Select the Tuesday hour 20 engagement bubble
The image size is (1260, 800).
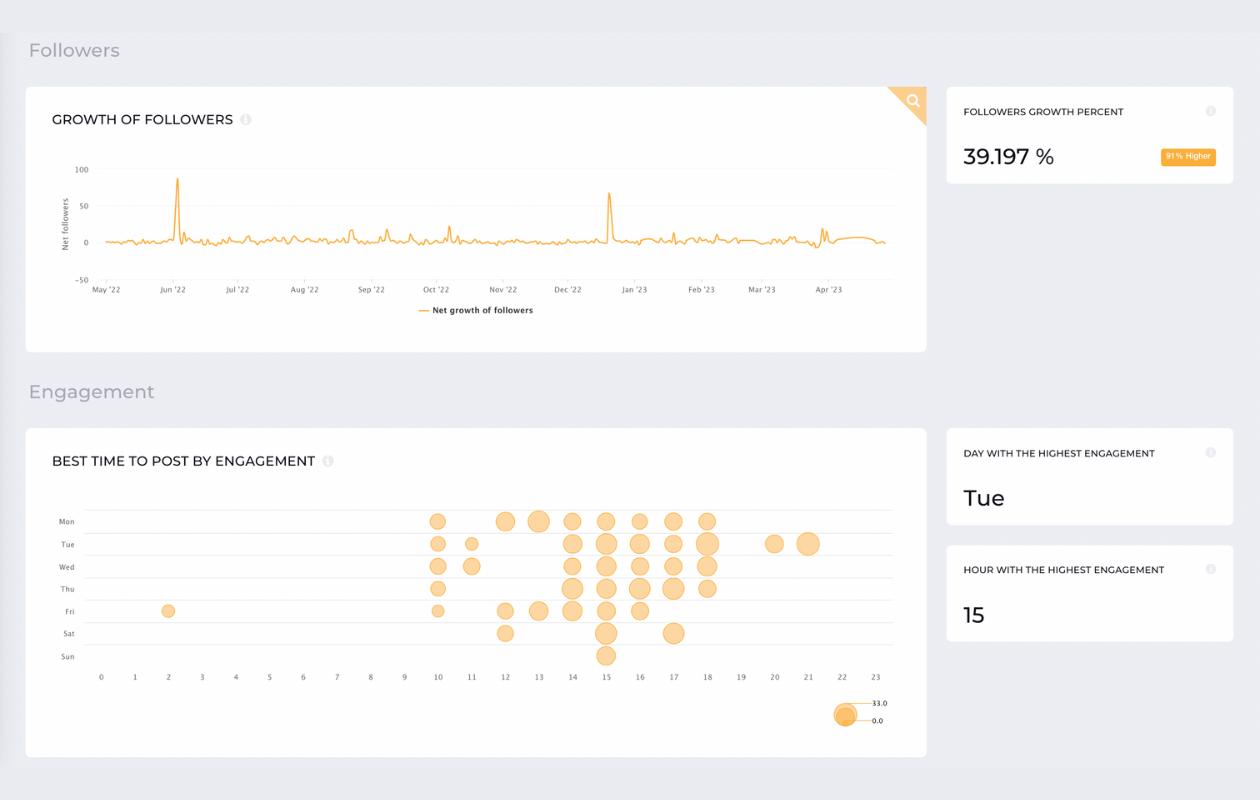tap(774, 544)
